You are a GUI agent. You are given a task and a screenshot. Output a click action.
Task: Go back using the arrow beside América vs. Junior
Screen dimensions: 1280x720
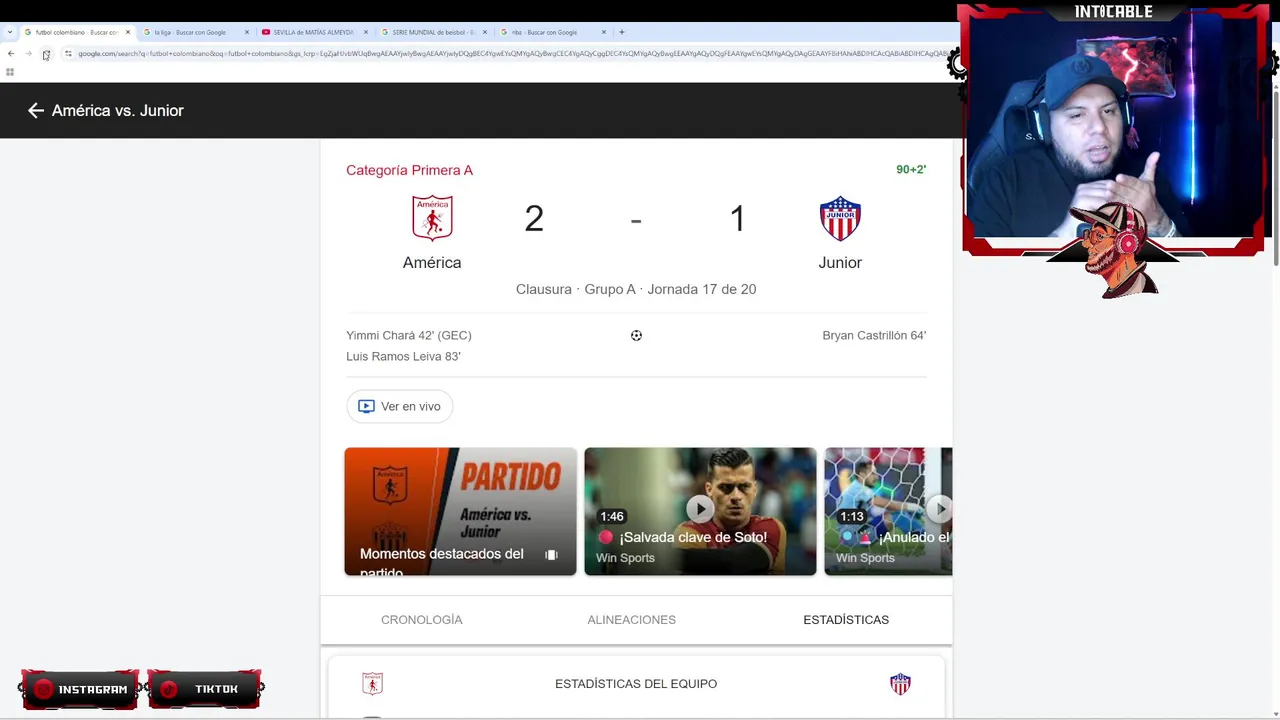(36, 111)
